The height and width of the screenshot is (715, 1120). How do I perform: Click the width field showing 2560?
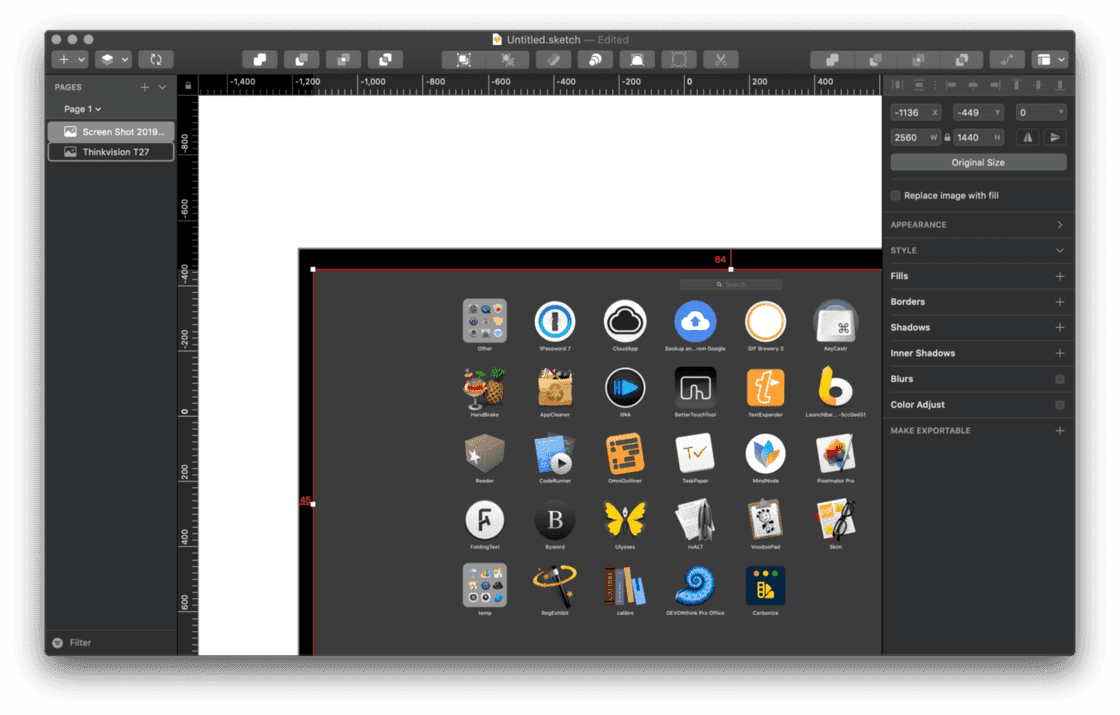[916, 137]
